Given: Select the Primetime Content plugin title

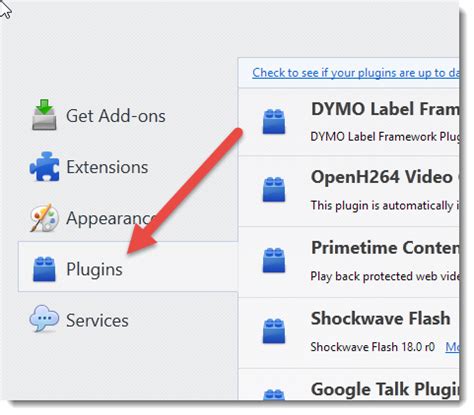Looking at the screenshot, I should click(x=385, y=248).
